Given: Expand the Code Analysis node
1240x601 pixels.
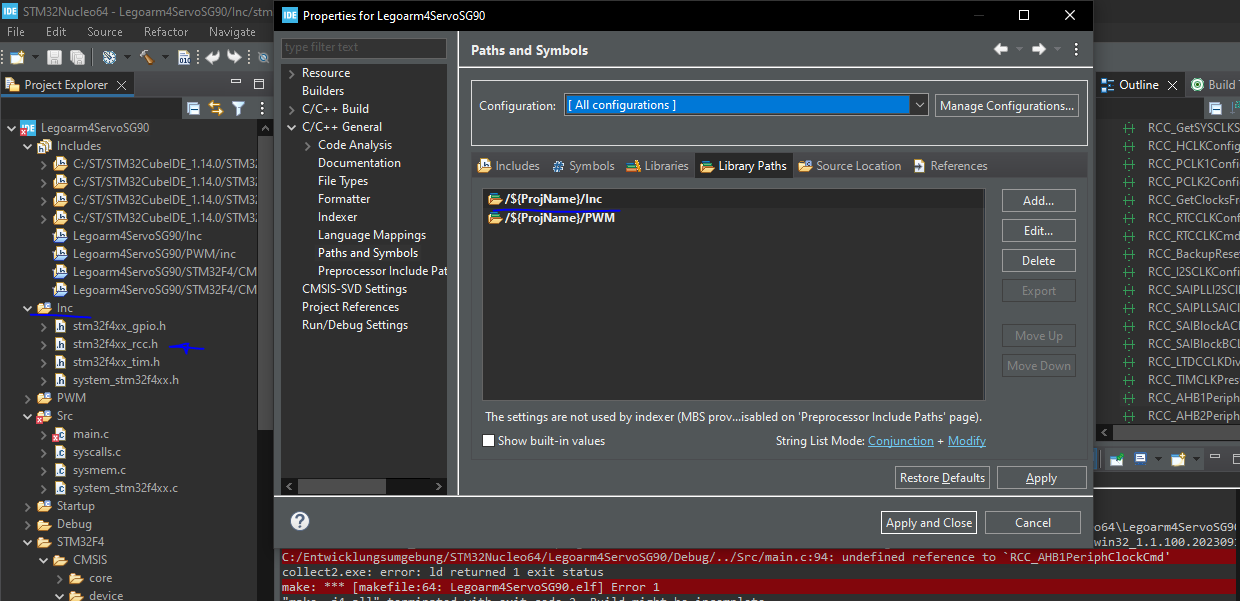Looking at the screenshot, I should 308,145.
